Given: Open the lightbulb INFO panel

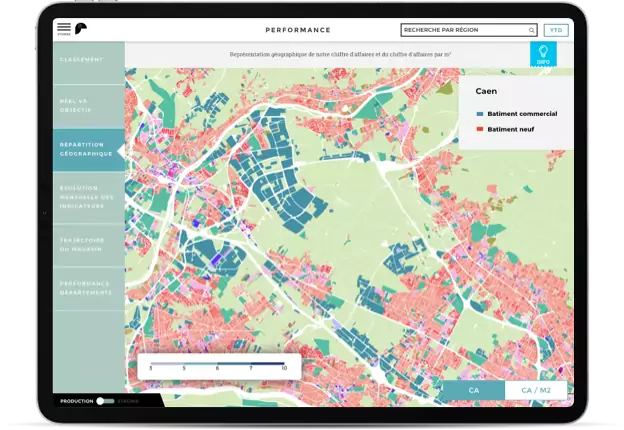Looking at the screenshot, I should [543, 54].
